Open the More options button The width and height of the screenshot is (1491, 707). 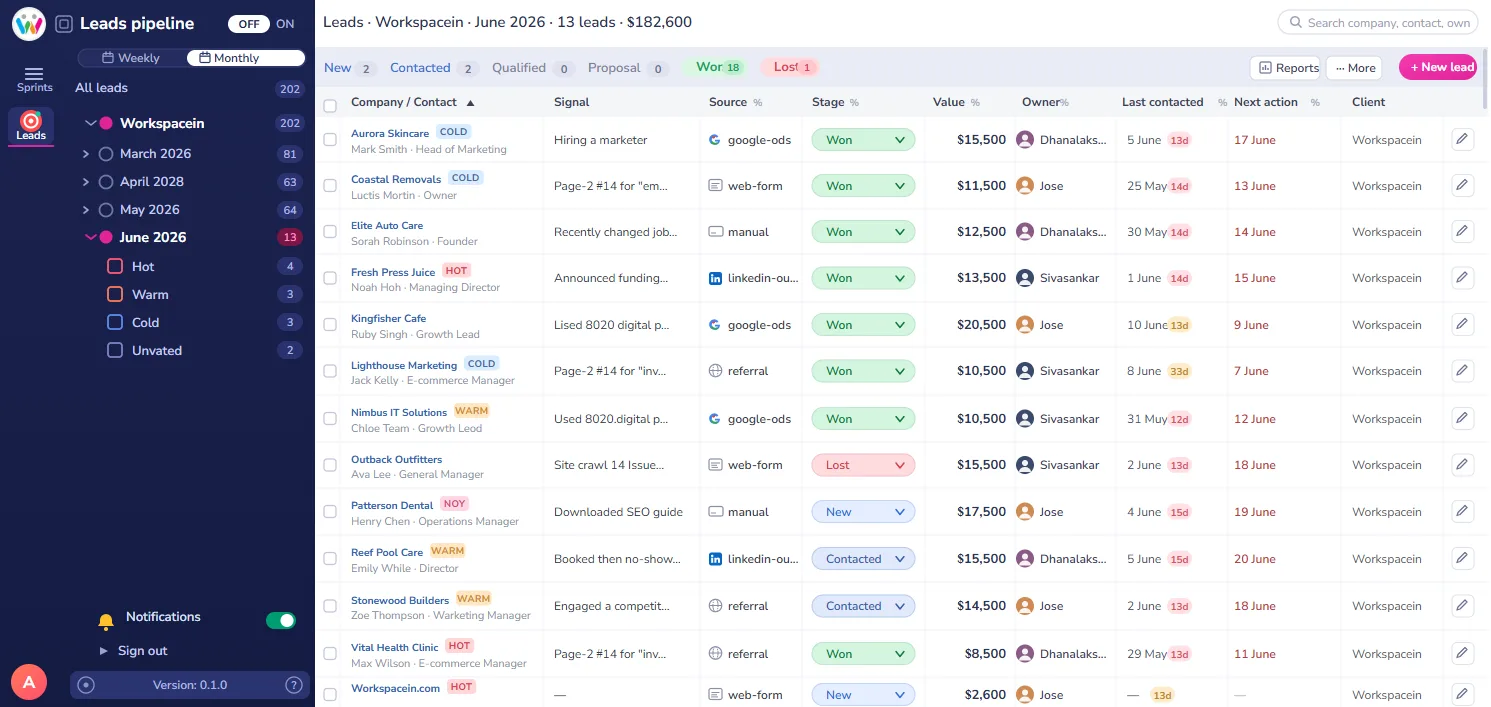(1354, 68)
